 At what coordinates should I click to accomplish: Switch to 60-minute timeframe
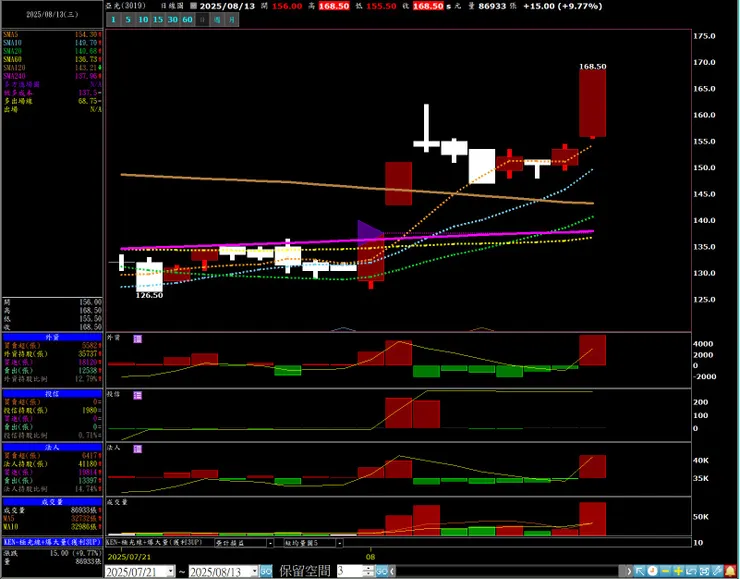[187, 19]
